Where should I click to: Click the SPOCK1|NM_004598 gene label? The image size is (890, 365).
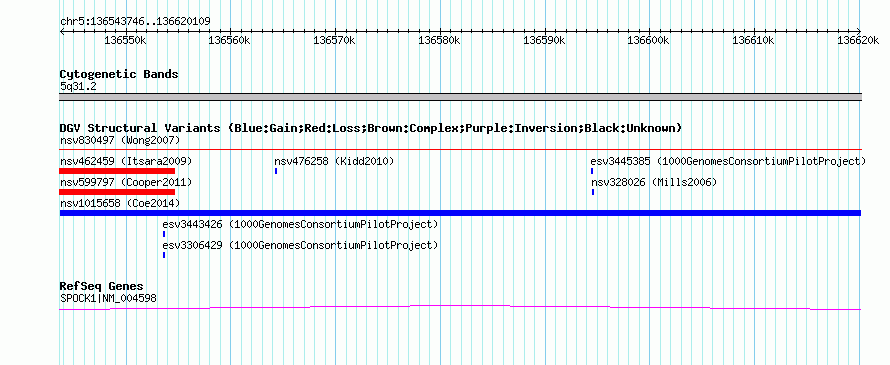(x=108, y=298)
